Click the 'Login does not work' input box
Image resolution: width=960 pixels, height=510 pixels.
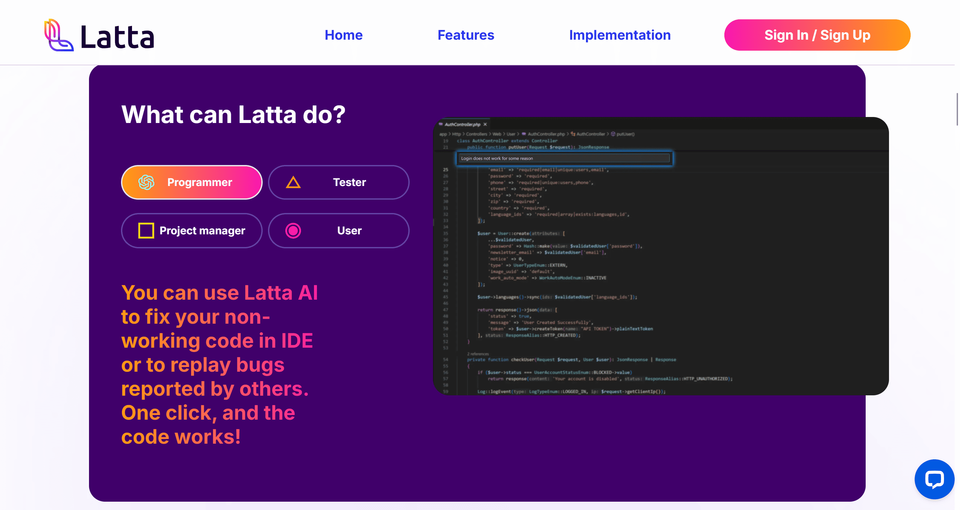point(565,158)
